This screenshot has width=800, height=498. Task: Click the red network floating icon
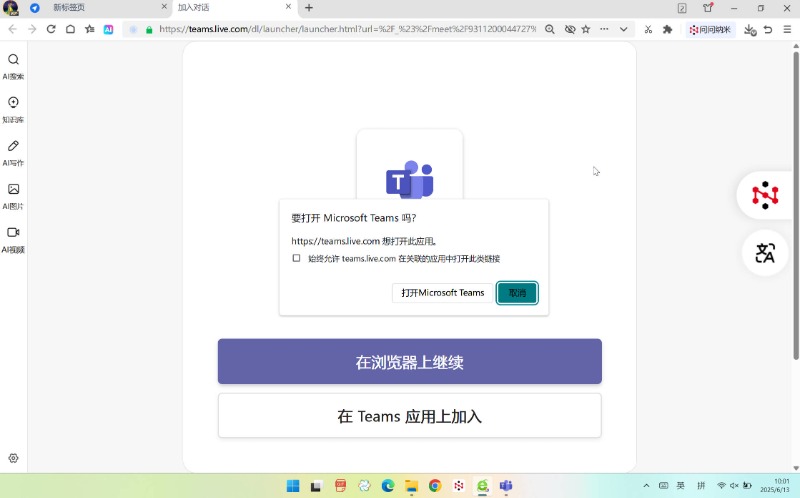click(x=765, y=195)
